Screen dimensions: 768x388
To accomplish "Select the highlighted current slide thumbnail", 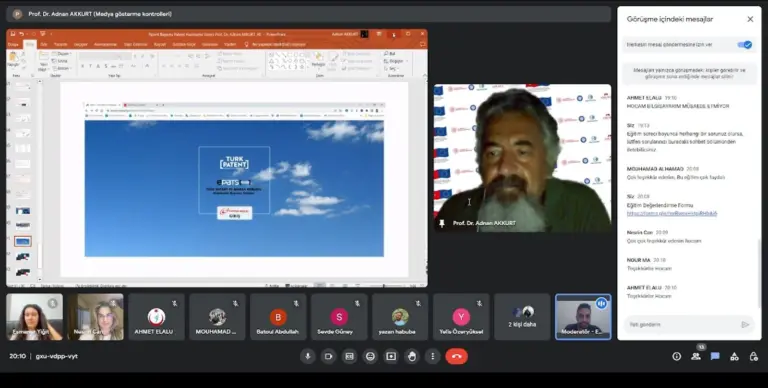I will [23, 241].
